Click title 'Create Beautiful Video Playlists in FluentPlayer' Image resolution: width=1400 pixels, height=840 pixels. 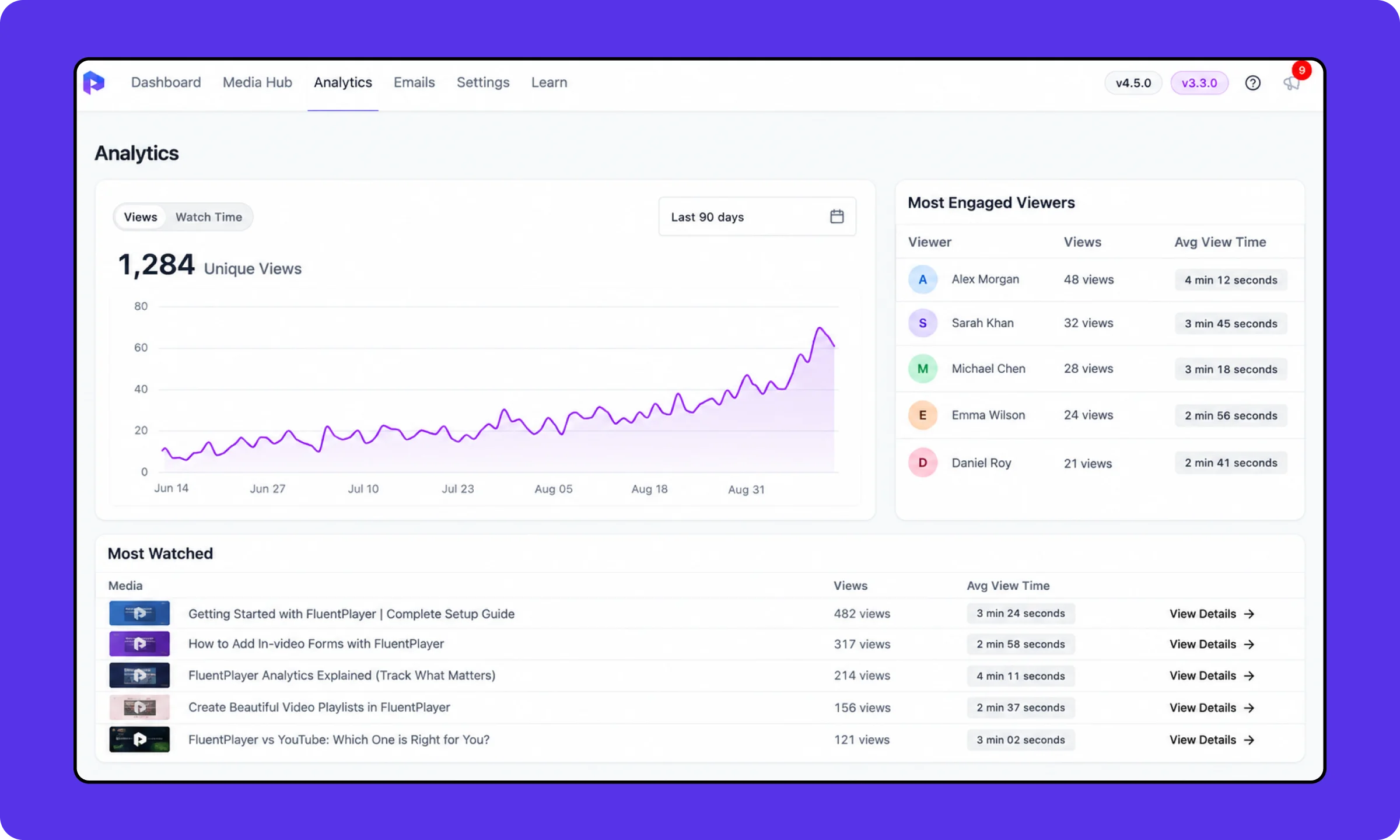[319, 708]
